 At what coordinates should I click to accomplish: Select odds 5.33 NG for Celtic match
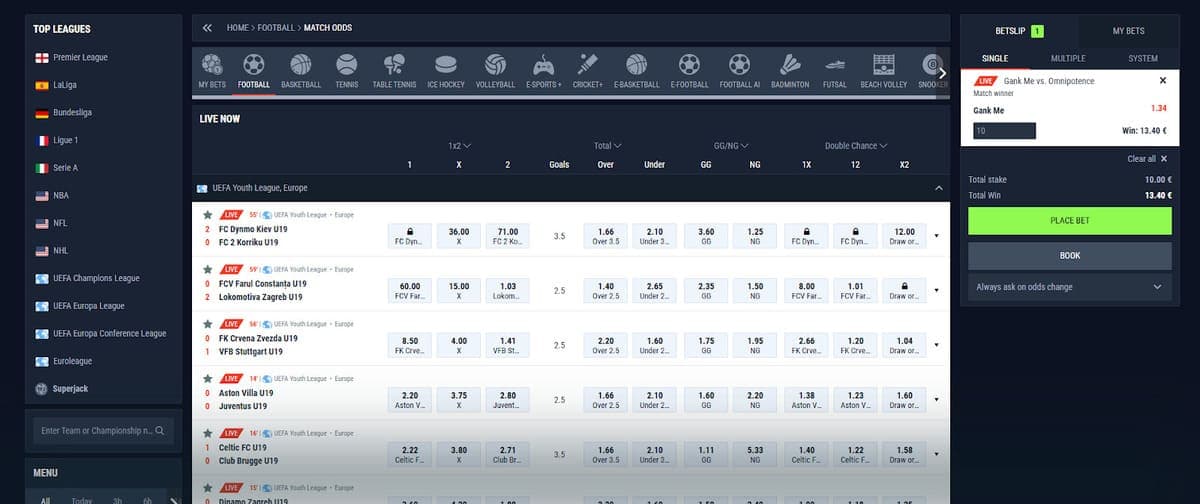point(755,456)
